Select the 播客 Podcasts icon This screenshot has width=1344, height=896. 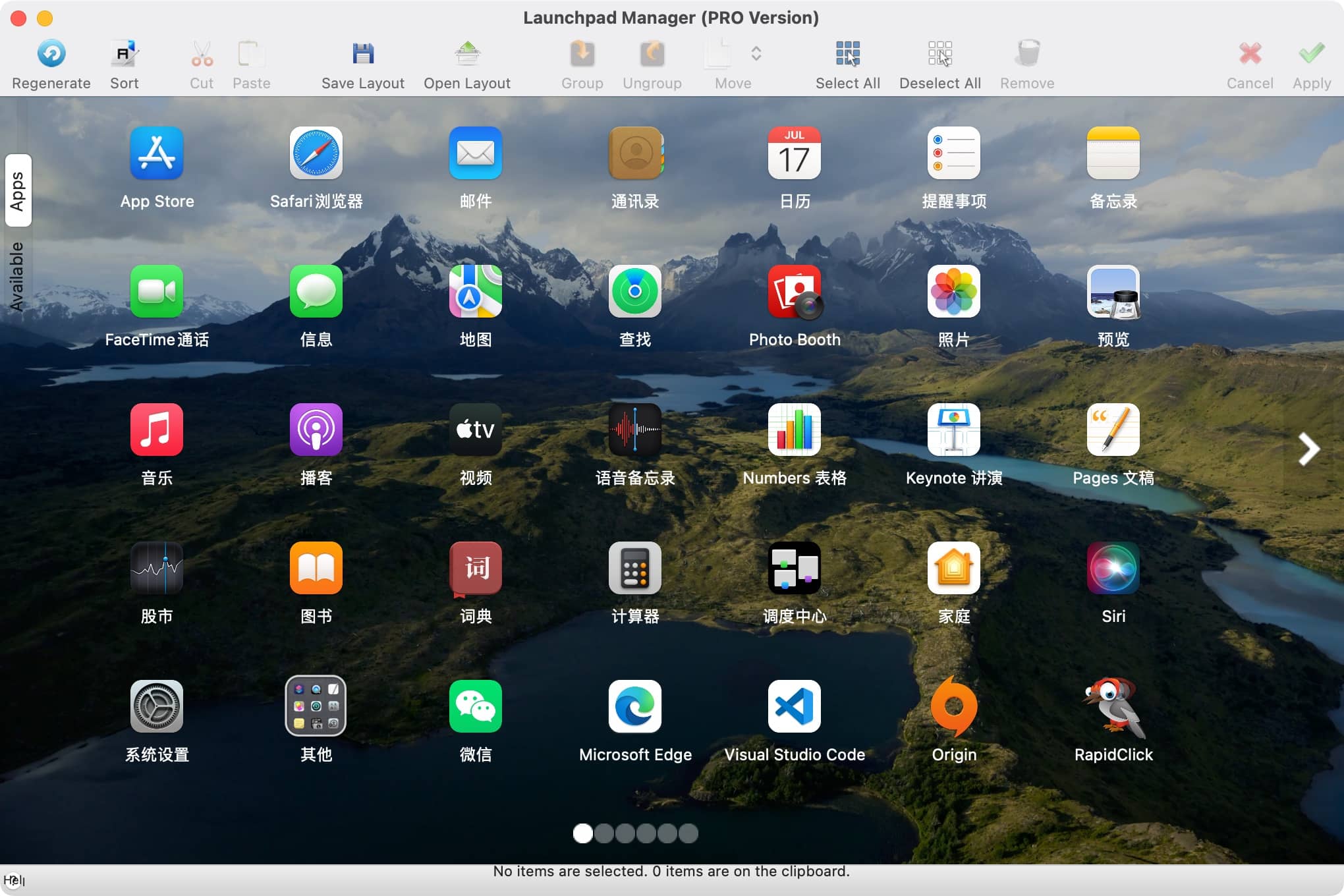(x=316, y=430)
